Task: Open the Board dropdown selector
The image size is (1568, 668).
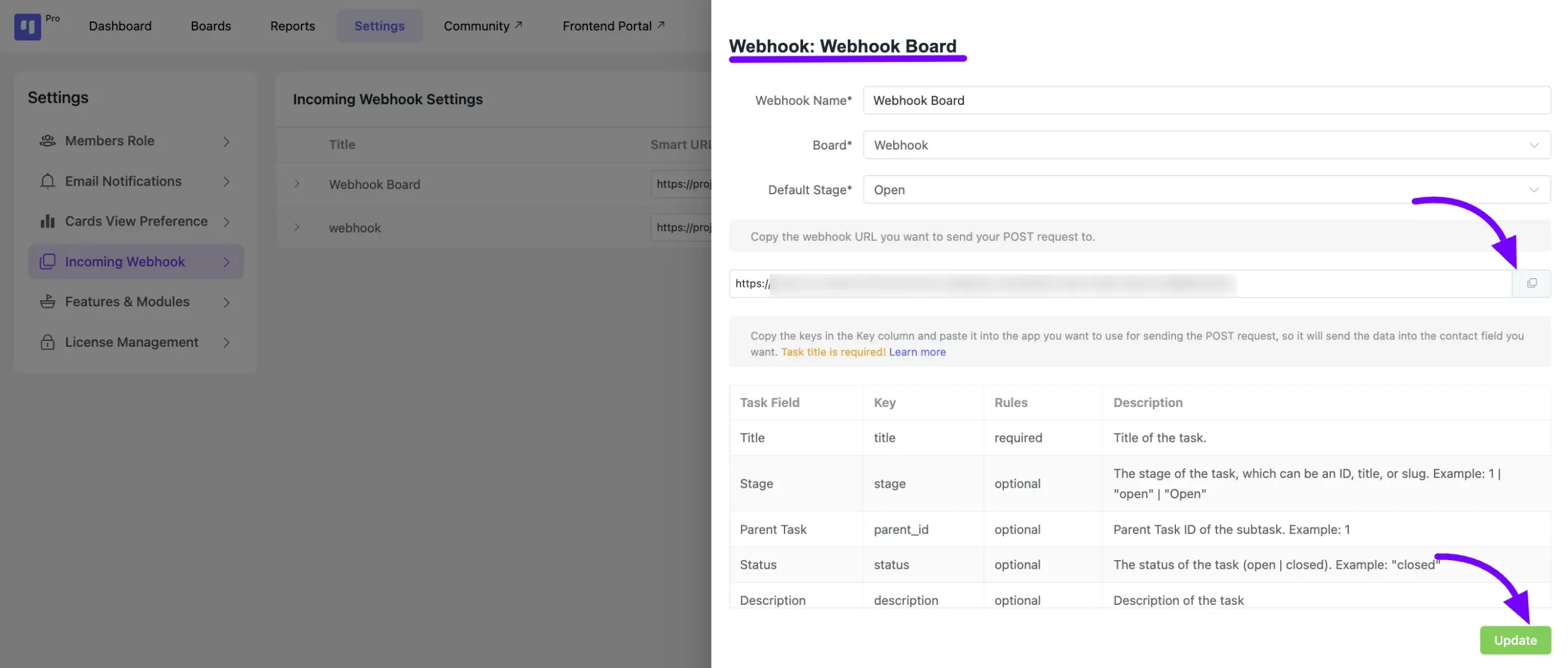Action: (x=1207, y=145)
